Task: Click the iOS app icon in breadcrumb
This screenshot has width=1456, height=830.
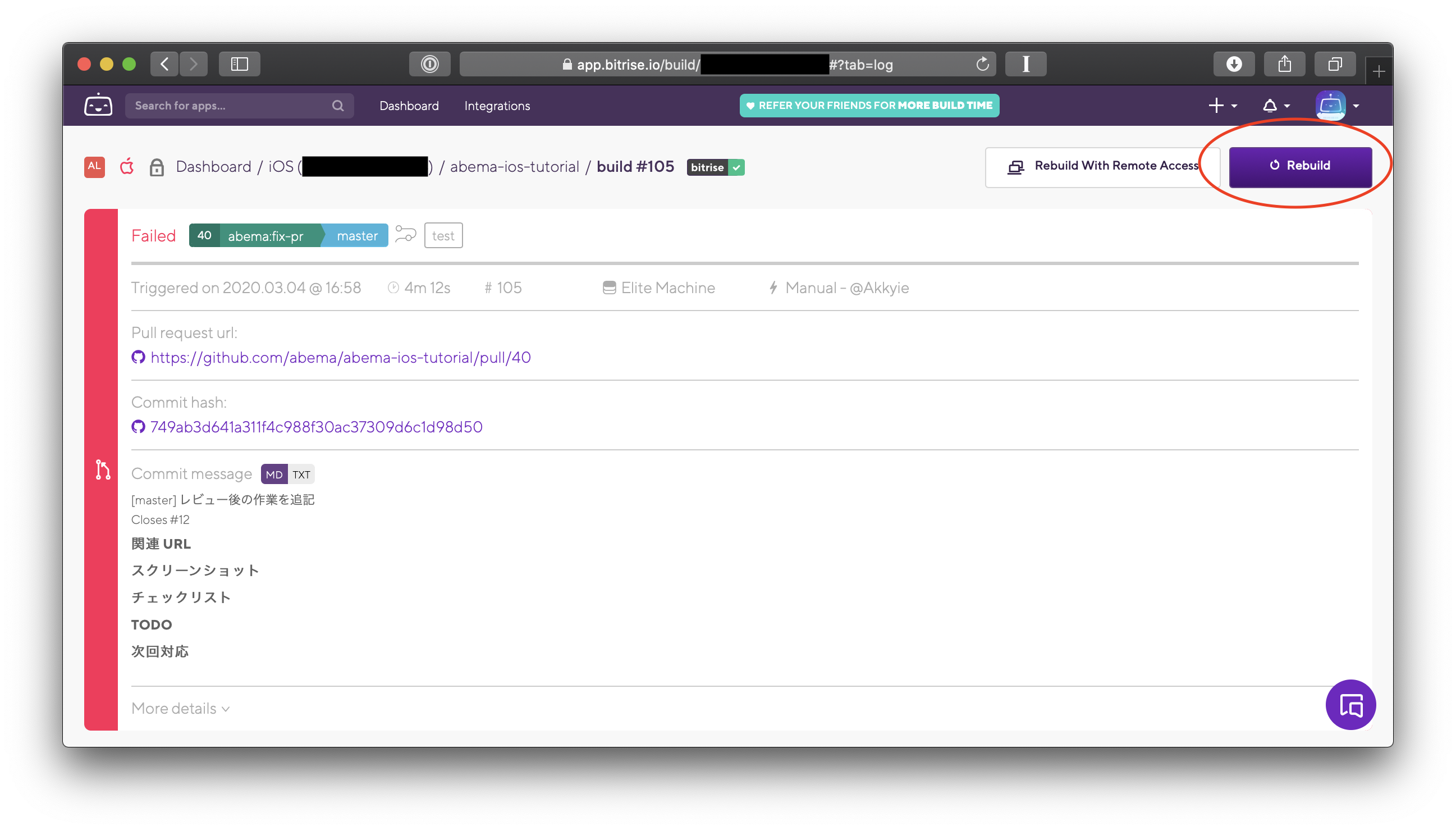Action: [x=126, y=167]
